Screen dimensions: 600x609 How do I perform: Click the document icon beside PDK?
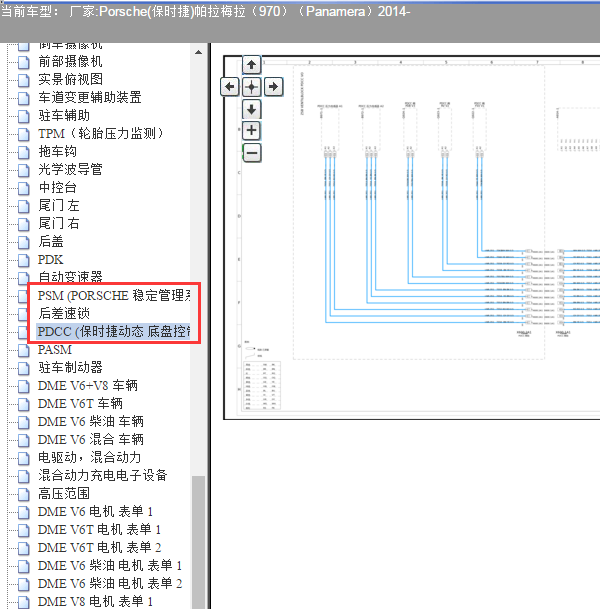[x=24, y=260]
